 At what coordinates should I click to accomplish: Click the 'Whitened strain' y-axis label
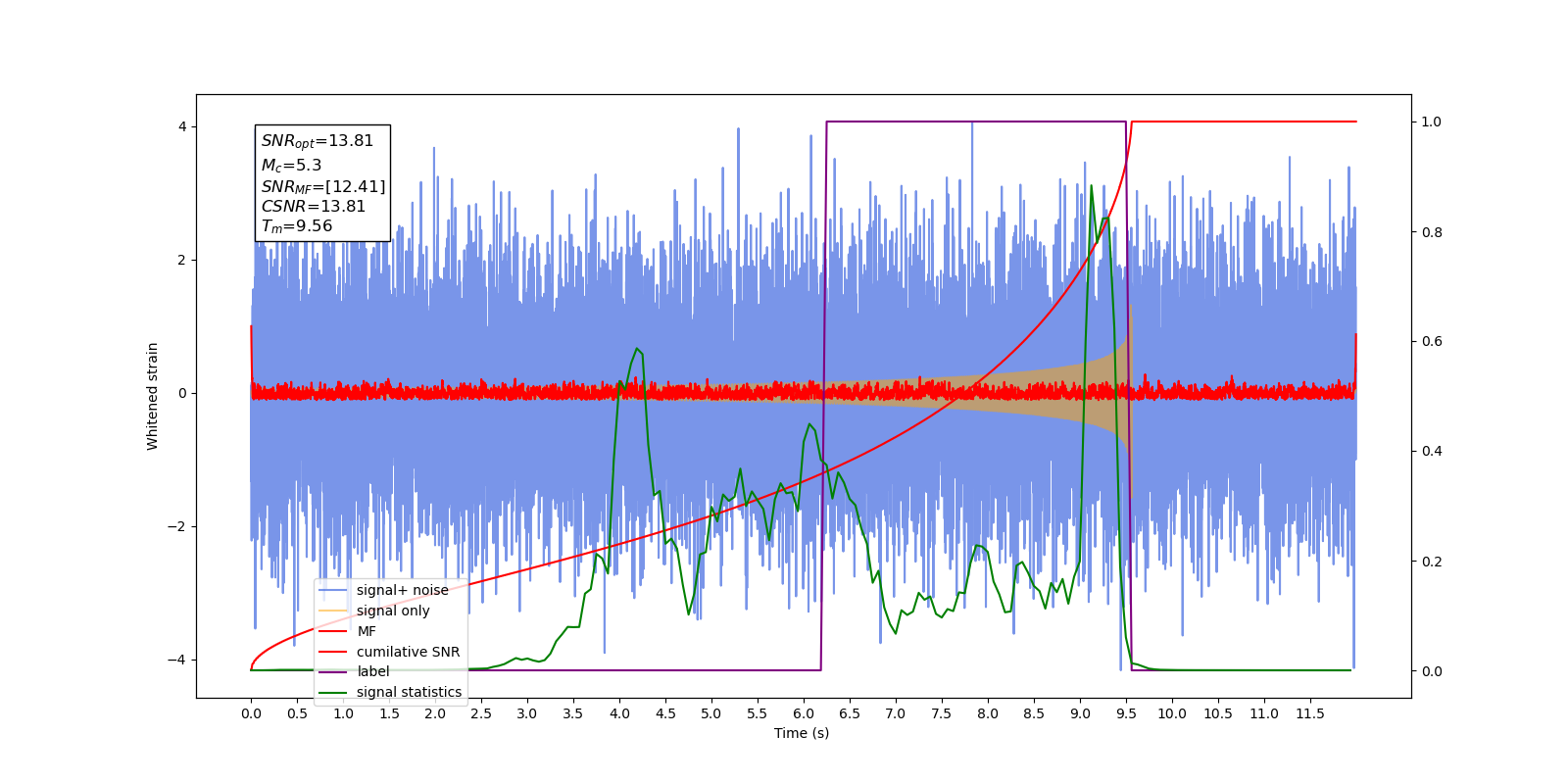152,396
